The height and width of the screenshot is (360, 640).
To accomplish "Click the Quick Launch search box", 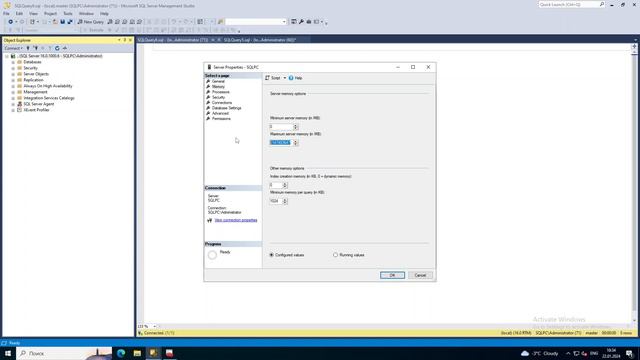I will point(571,4).
